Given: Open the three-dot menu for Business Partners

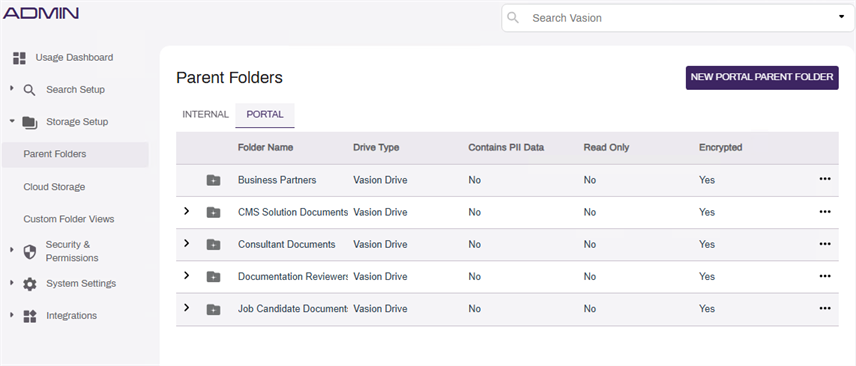Looking at the screenshot, I should click(x=825, y=179).
